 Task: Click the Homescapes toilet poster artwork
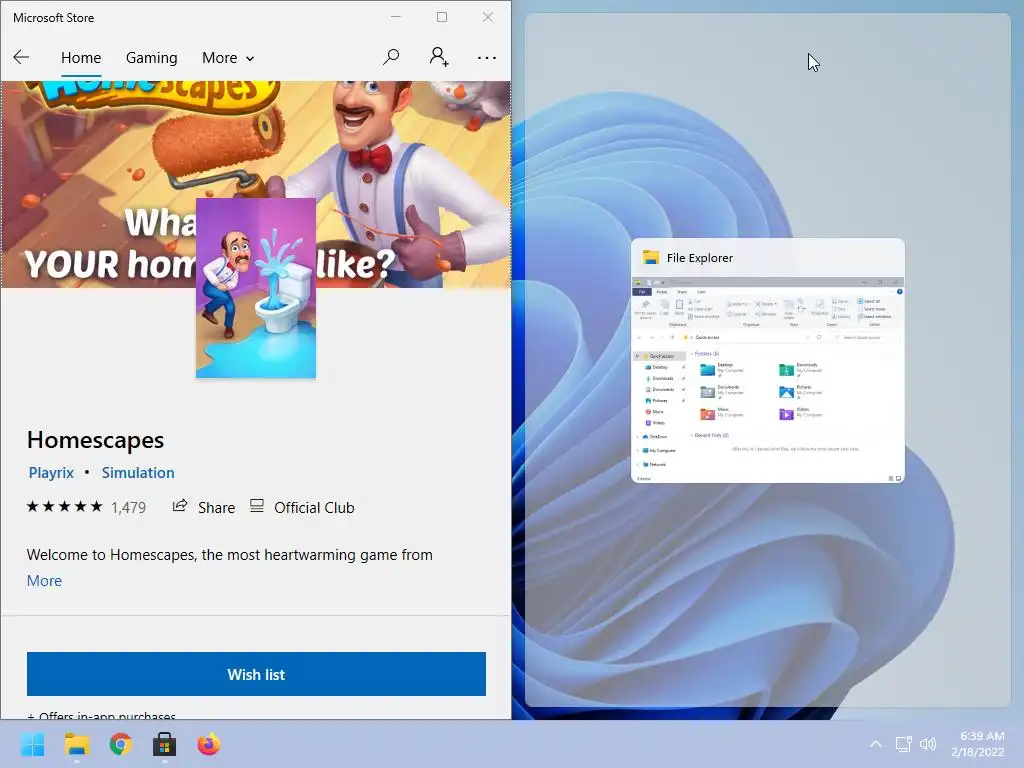[256, 288]
